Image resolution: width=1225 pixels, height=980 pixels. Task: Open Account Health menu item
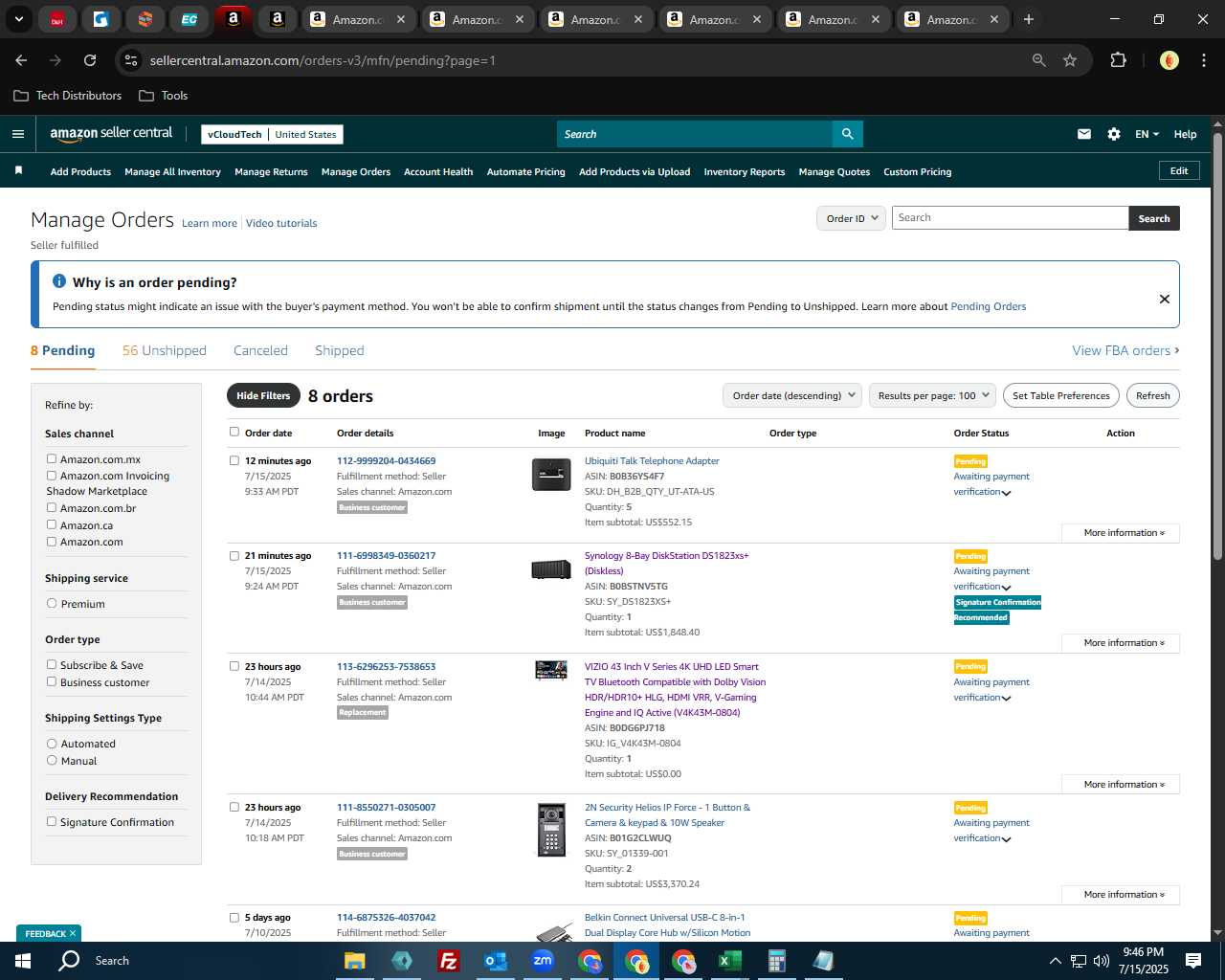(x=438, y=172)
